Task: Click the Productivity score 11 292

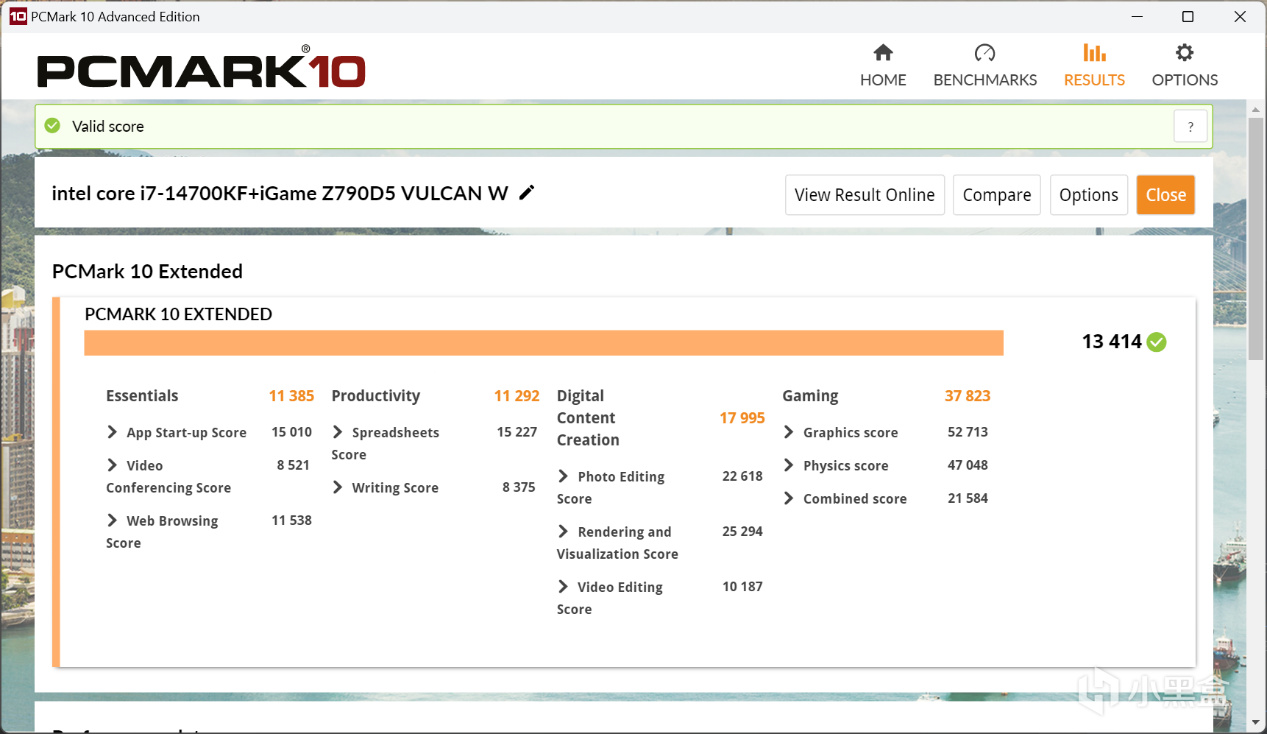Action: pyautogui.click(x=517, y=396)
